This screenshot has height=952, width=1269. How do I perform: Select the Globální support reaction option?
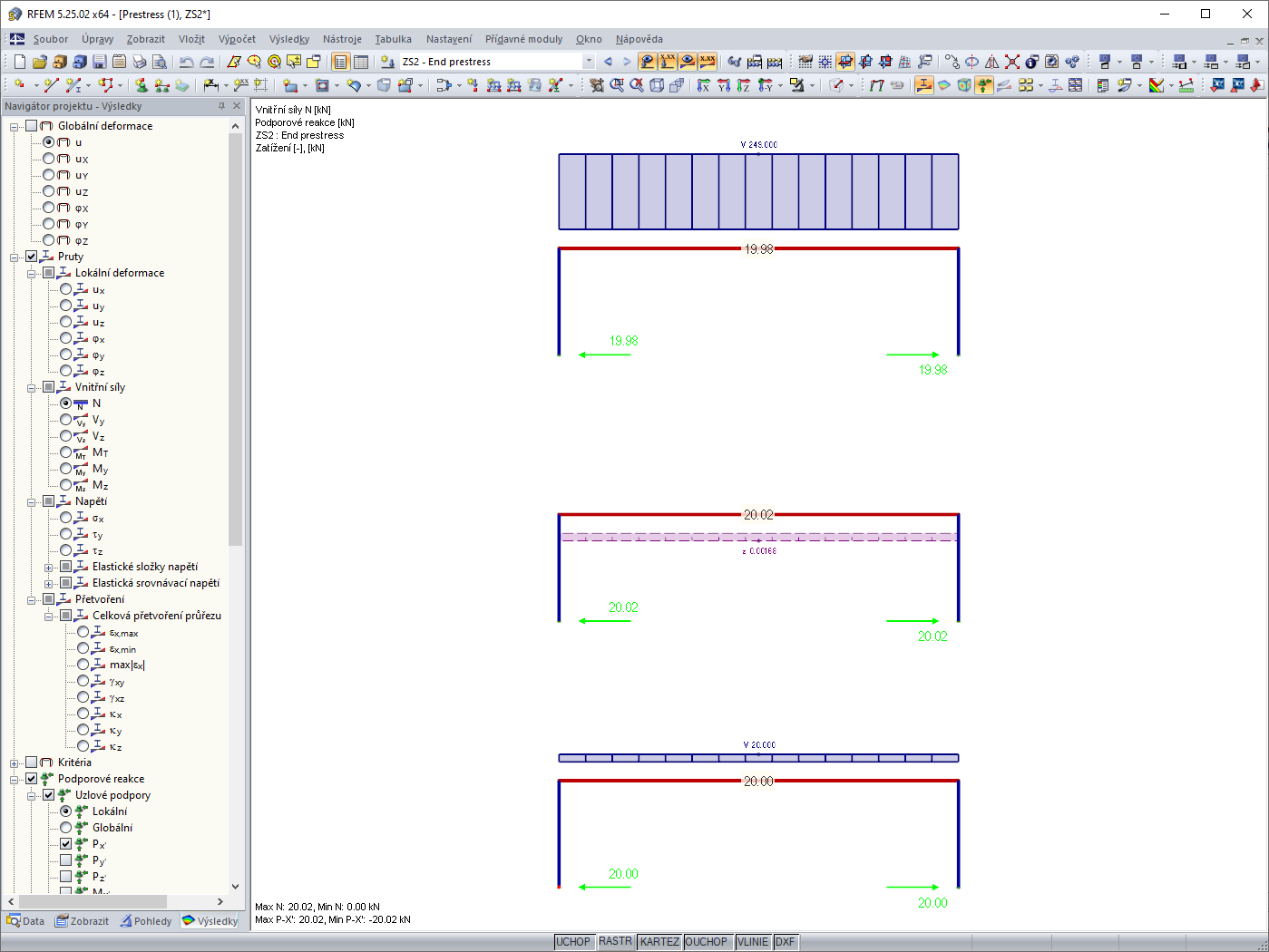[x=66, y=828]
